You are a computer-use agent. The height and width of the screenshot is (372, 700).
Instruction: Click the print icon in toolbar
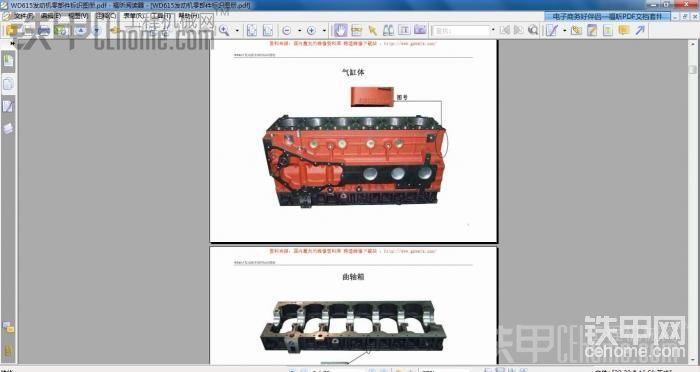coord(44,30)
